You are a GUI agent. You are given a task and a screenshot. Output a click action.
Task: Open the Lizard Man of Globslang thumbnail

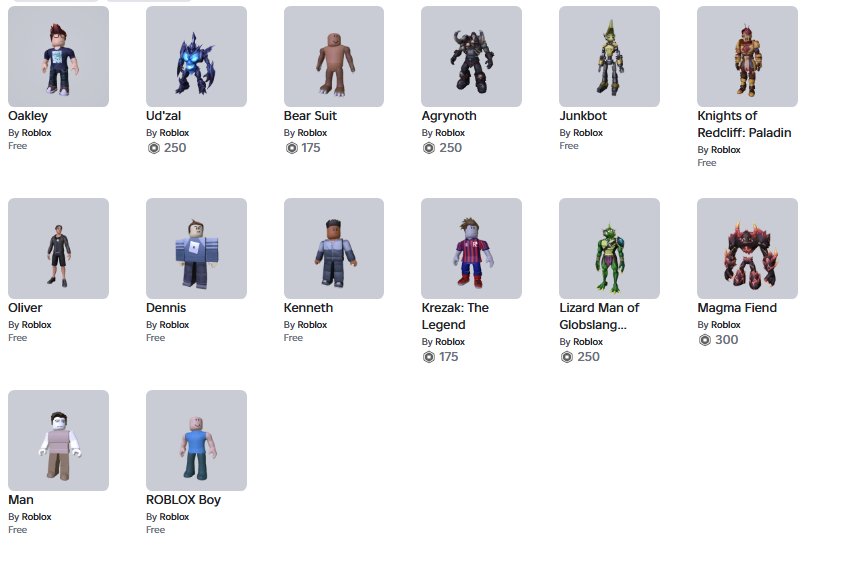point(609,249)
